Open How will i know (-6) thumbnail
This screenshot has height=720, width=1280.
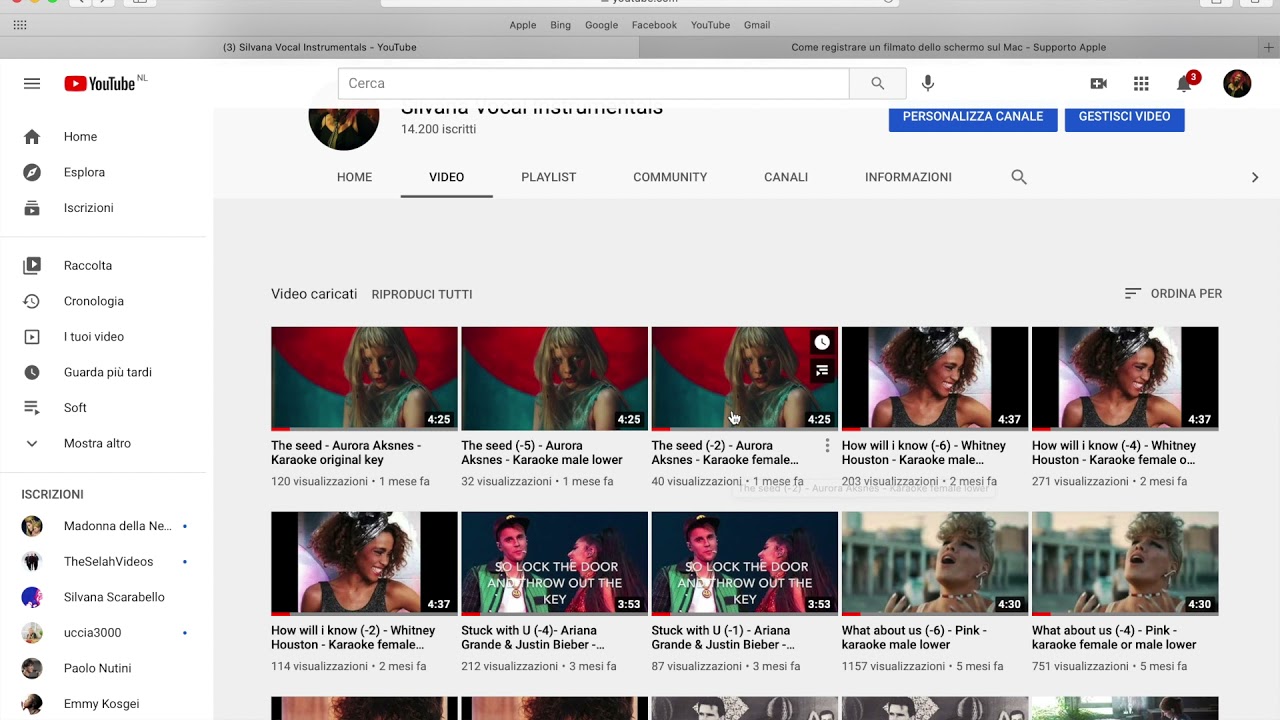[x=935, y=379]
